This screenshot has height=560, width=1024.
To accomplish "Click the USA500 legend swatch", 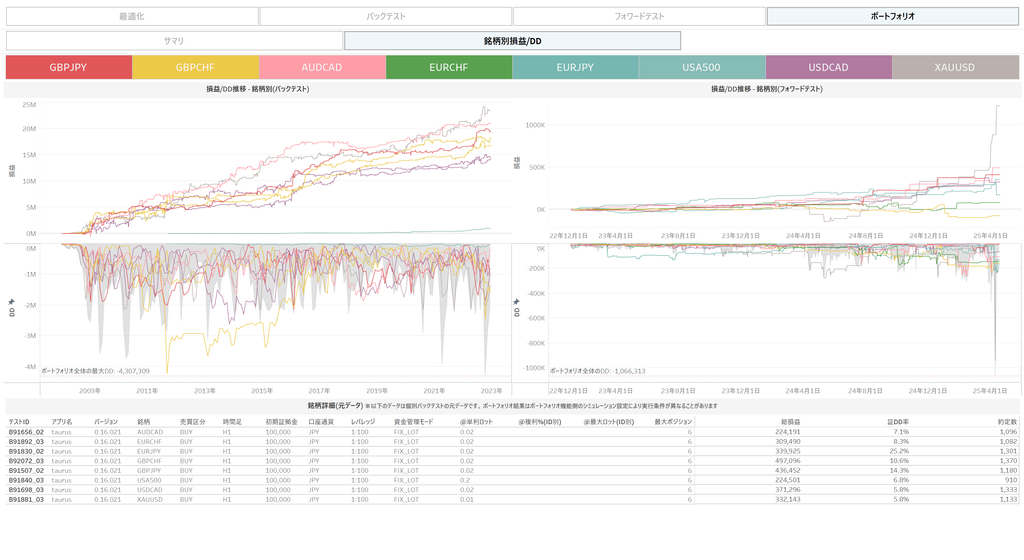I will pyautogui.click(x=702, y=67).
